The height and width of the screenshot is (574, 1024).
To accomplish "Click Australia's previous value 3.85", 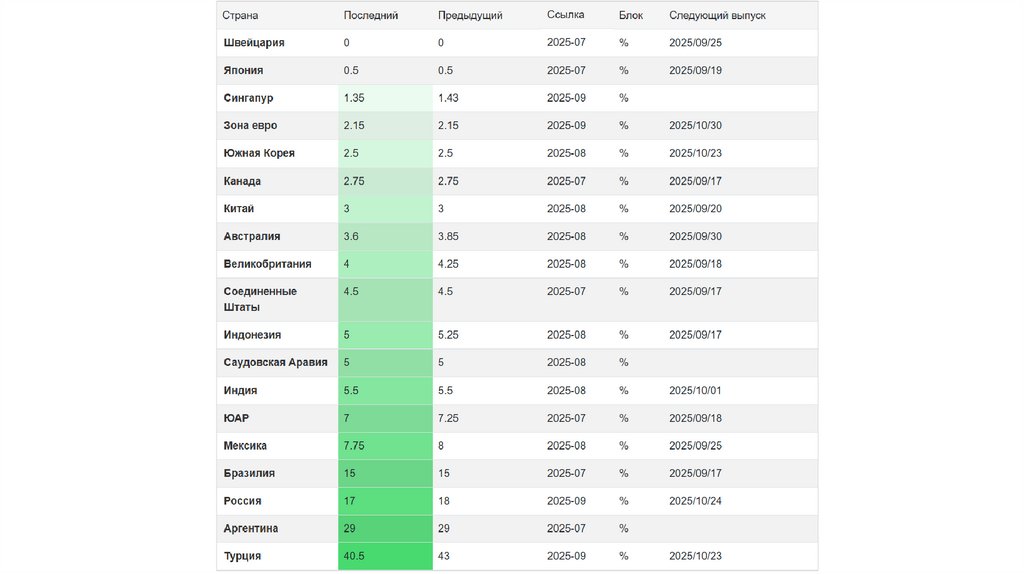I will pyautogui.click(x=451, y=237).
